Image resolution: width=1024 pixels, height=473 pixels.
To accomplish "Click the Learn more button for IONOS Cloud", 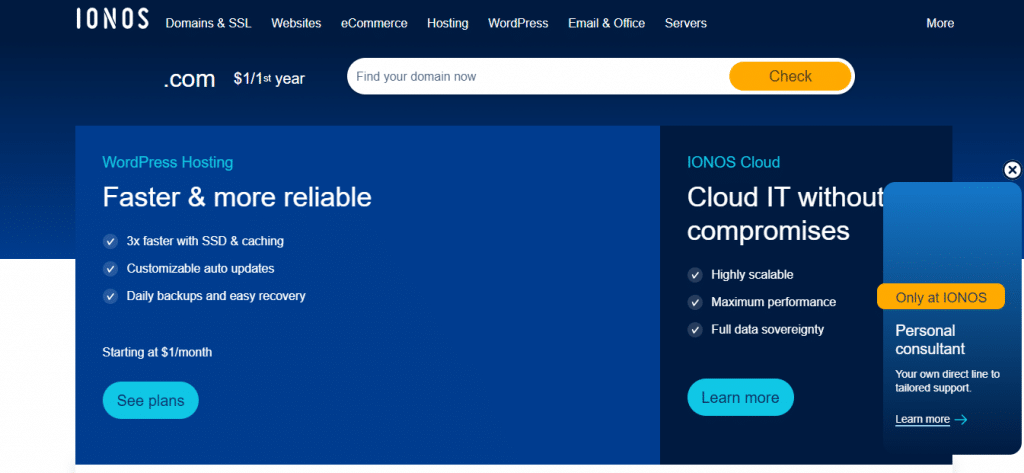I will tap(741, 397).
